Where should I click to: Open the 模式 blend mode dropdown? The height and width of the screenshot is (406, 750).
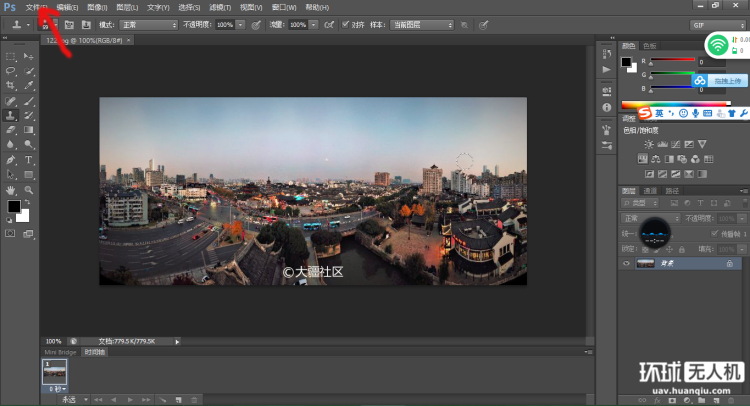point(148,24)
